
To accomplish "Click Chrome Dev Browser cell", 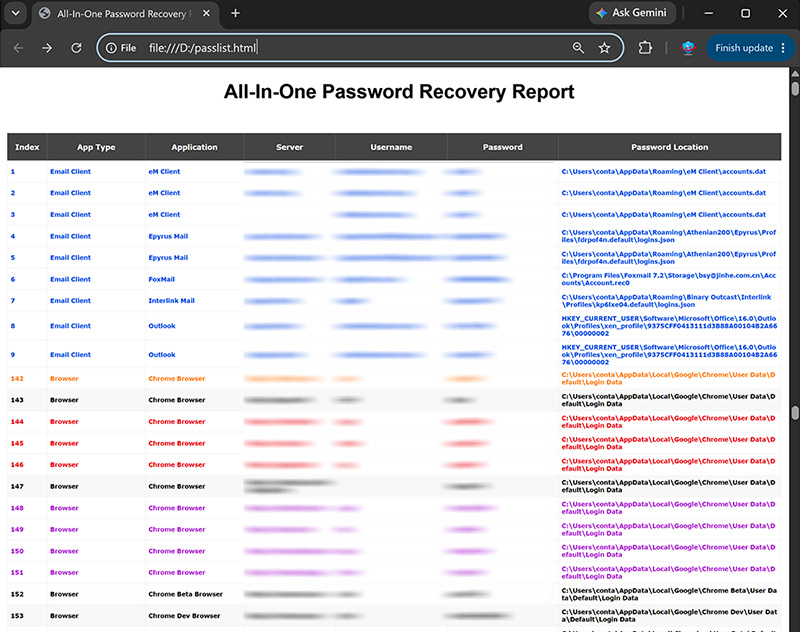I will point(184,616).
